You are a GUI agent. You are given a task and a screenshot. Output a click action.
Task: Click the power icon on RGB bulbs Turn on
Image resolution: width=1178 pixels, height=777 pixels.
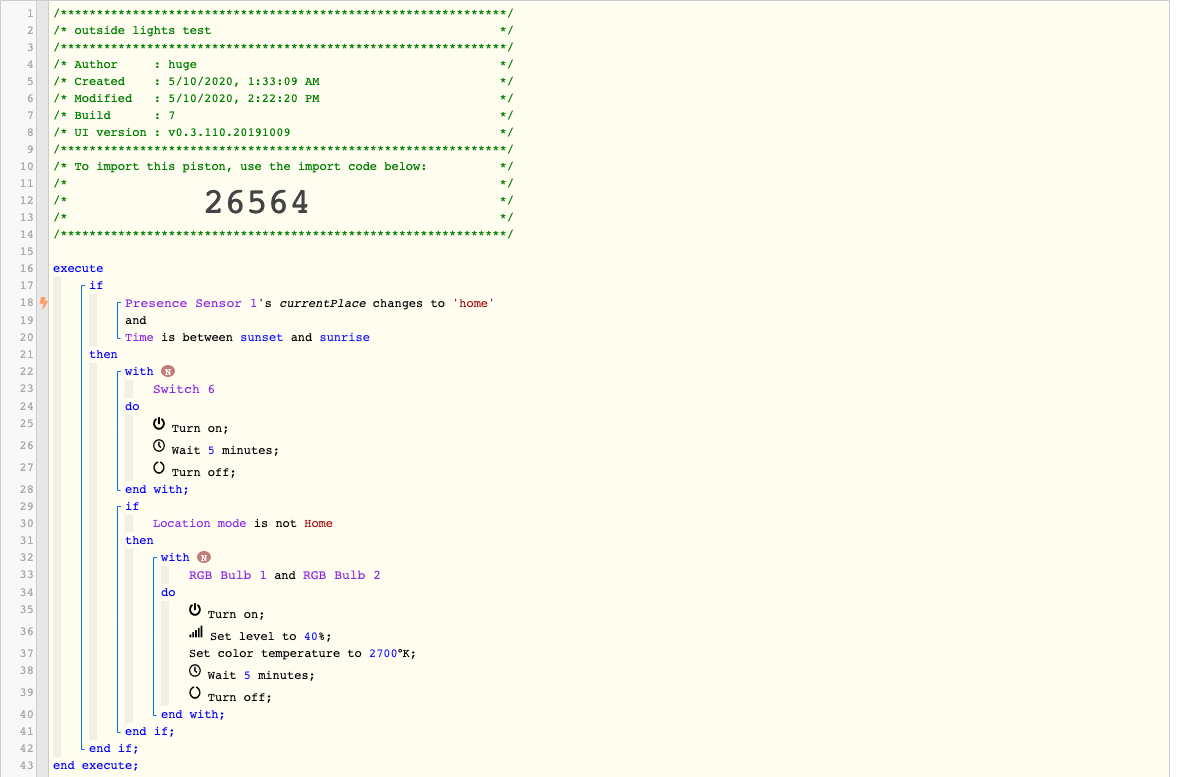coord(195,609)
